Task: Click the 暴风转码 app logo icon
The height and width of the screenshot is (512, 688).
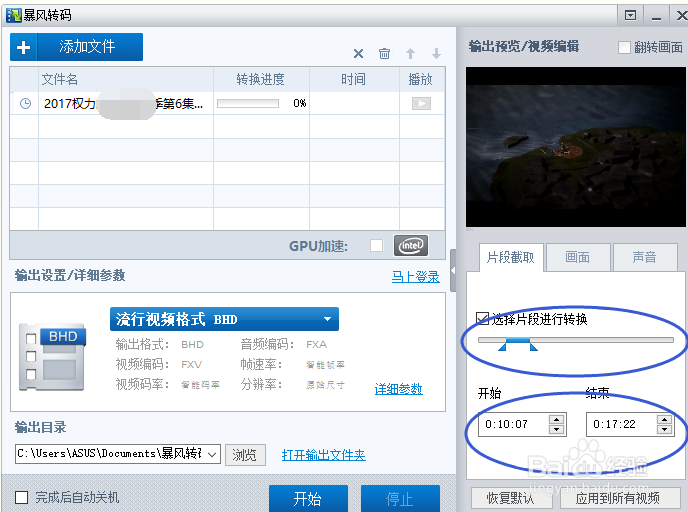Action: (14, 15)
